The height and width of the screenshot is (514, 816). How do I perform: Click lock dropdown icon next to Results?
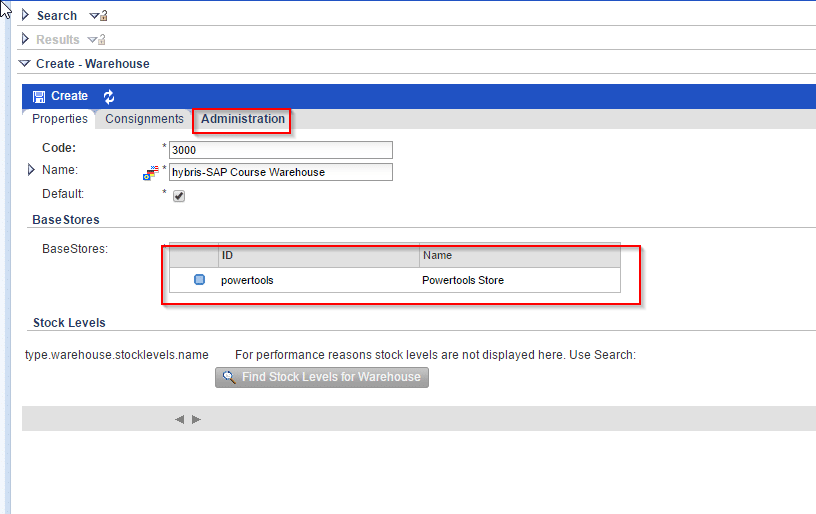click(x=96, y=40)
